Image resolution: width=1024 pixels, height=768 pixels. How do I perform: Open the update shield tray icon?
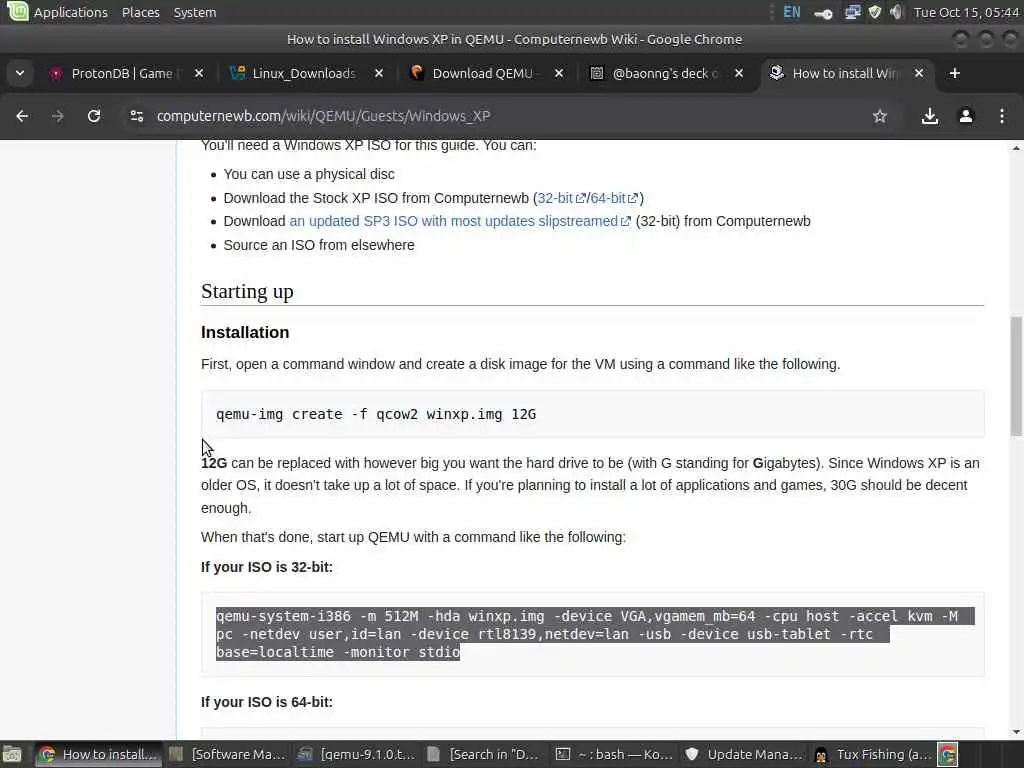tap(874, 12)
